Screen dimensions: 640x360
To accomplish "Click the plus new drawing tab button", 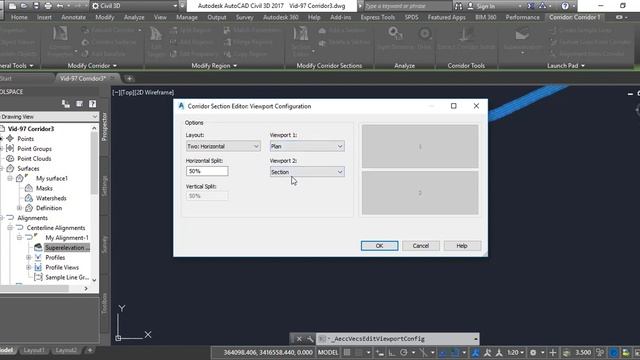I will (x=129, y=78).
